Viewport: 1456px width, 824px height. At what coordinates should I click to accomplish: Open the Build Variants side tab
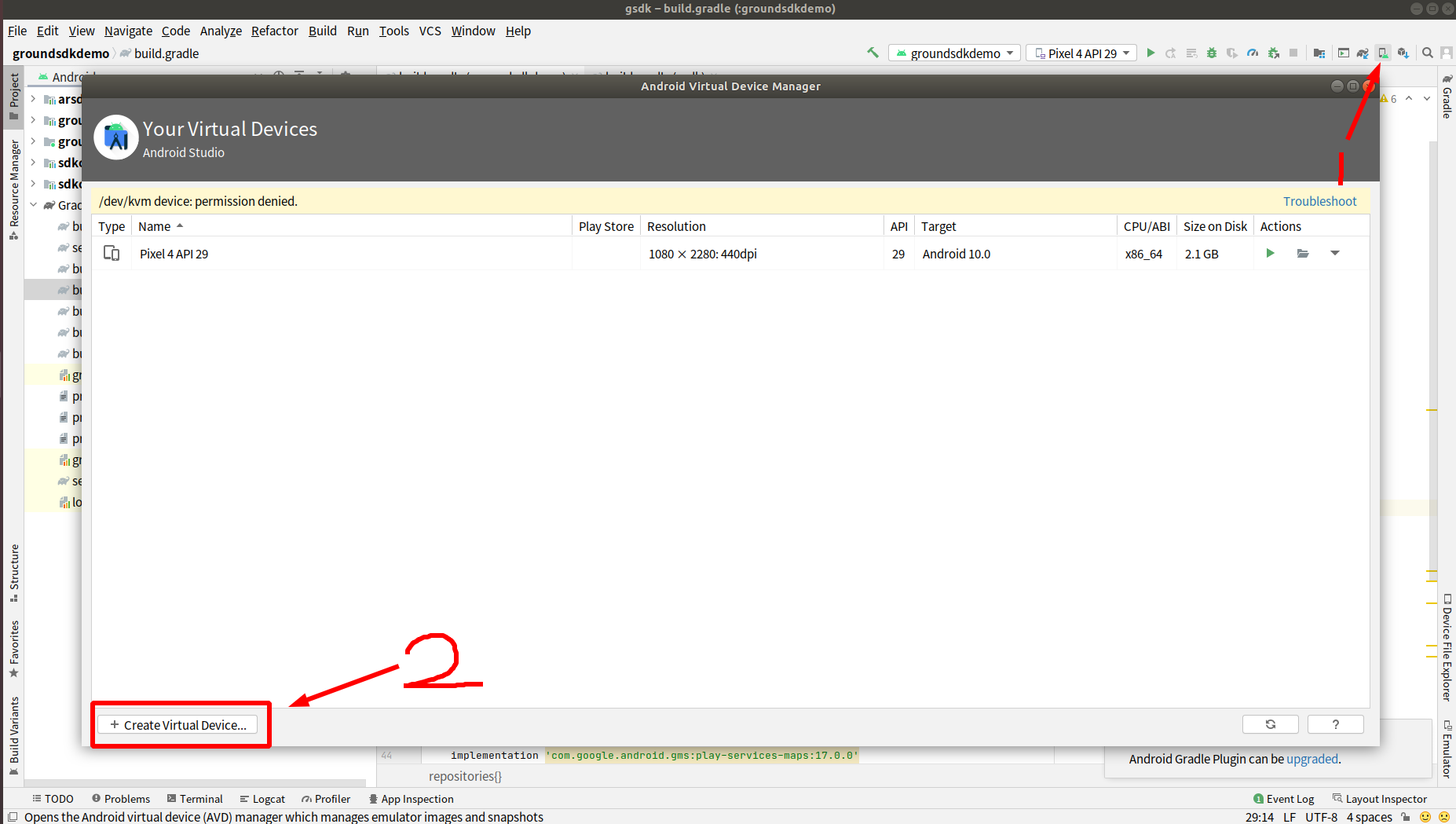click(13, 735)
